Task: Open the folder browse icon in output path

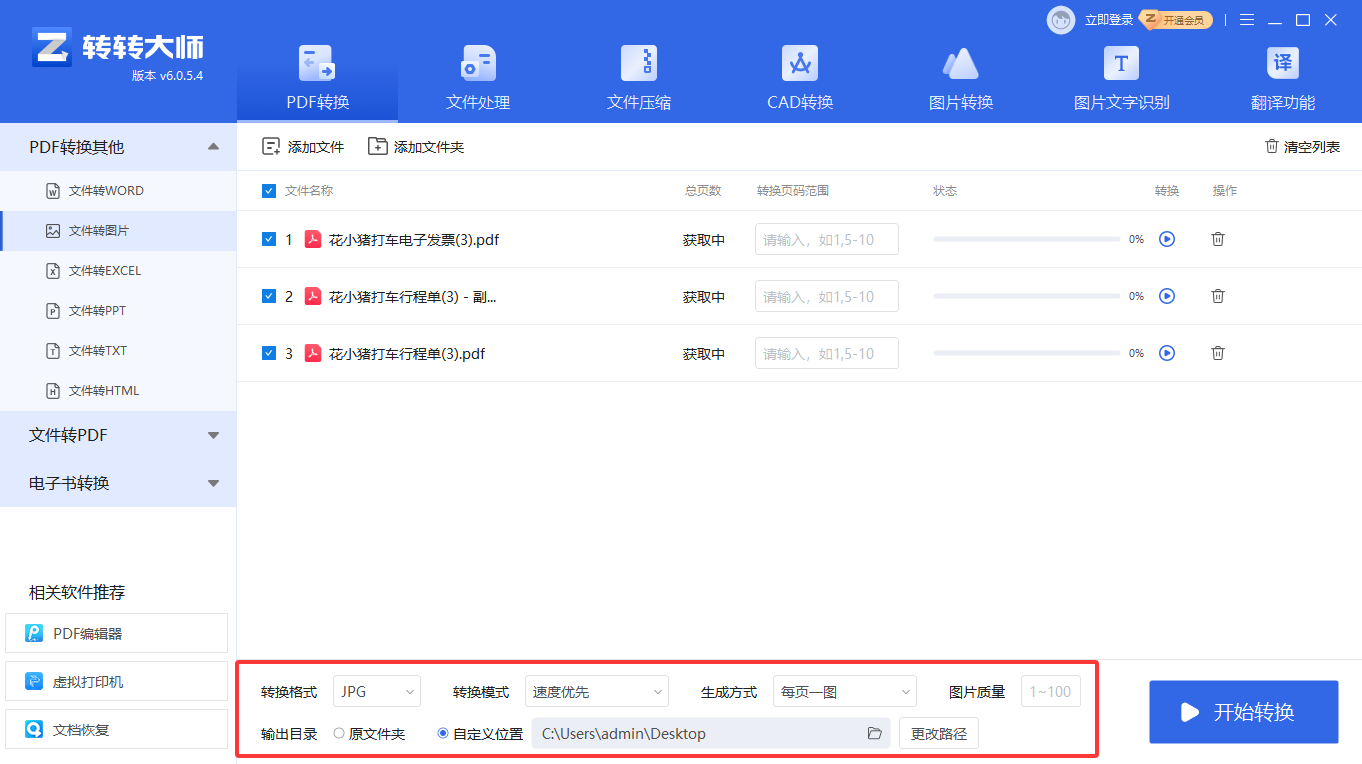Action: (875, 734)
